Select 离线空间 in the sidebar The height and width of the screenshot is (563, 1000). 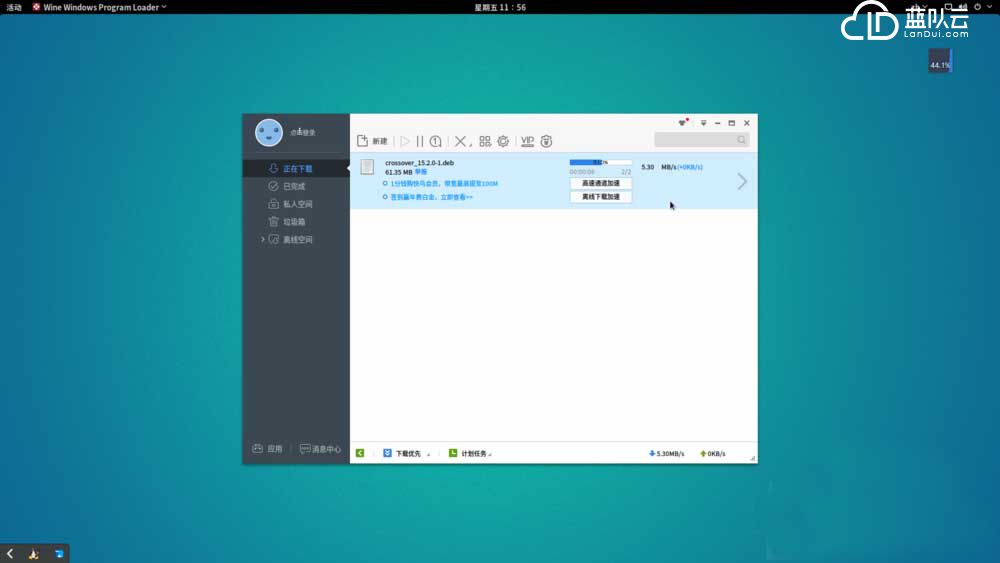tap(296, 240)
